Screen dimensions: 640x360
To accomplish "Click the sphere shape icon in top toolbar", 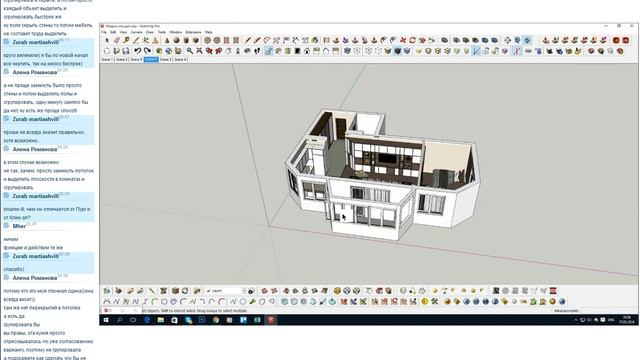I will [x=176, y=40].
